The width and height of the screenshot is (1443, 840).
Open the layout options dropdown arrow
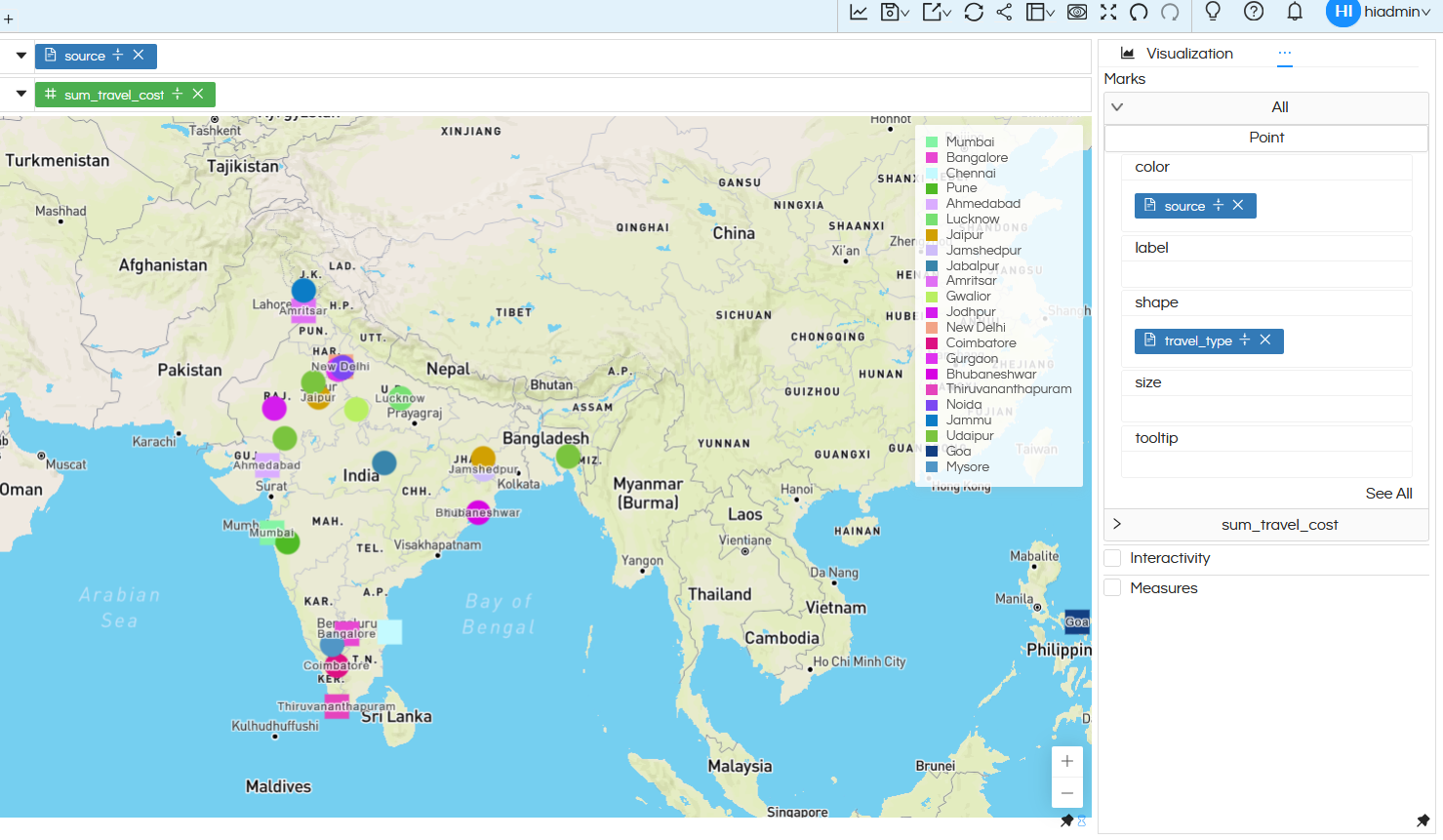click(1050, 13)
